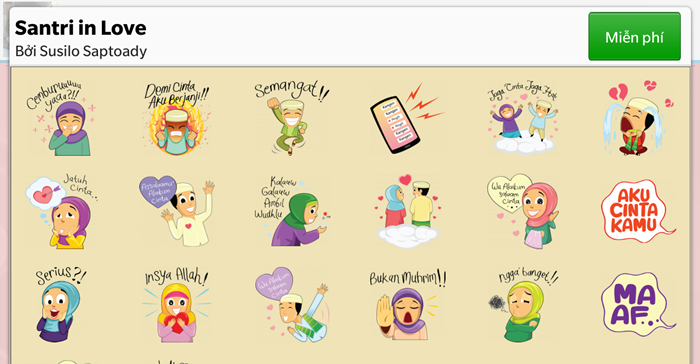Click the Santri in Love title

click(80, 28)
